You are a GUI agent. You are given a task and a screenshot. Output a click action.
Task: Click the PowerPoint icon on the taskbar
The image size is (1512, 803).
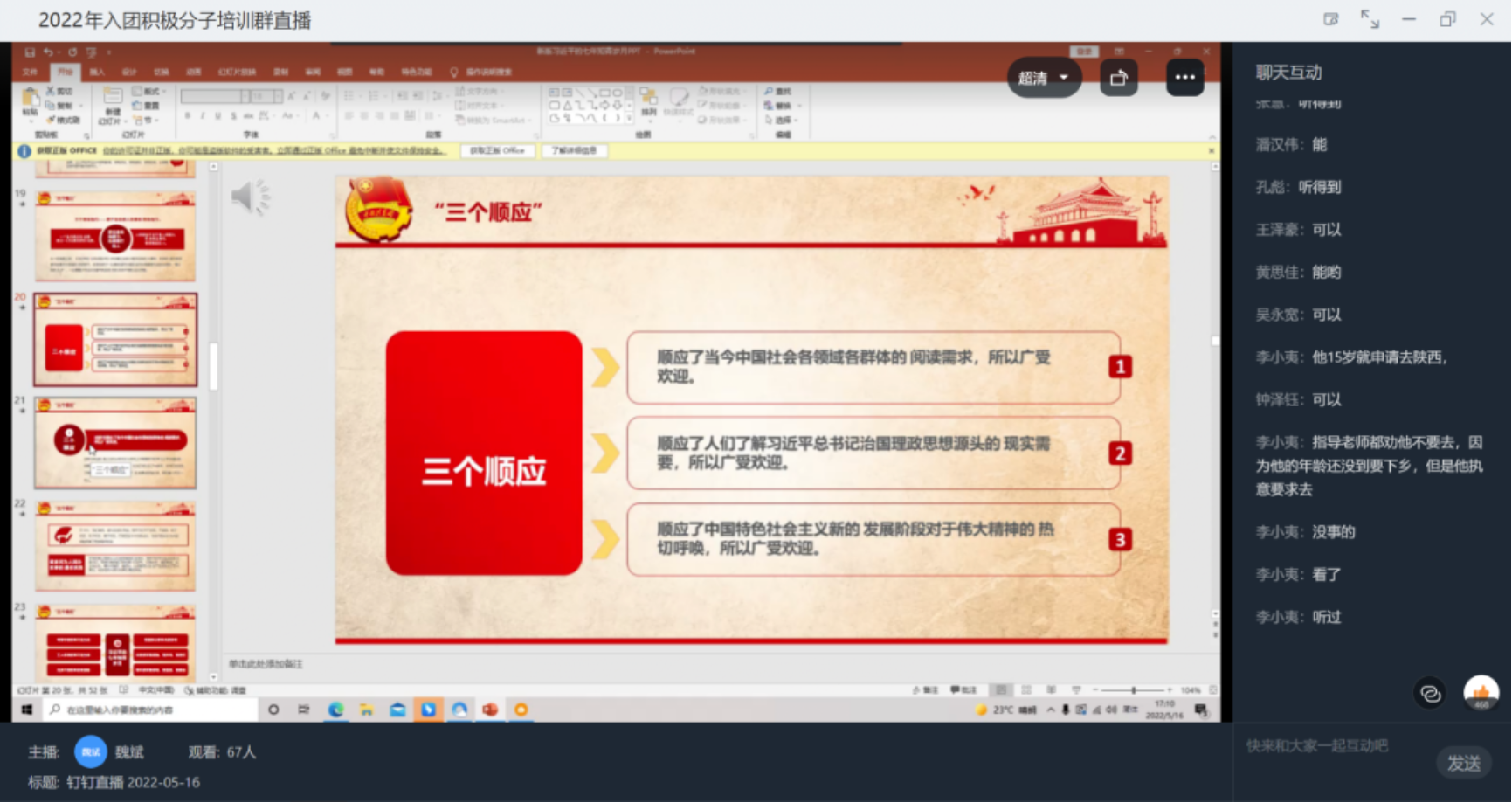pyautogui.click(x=490, y=710)
